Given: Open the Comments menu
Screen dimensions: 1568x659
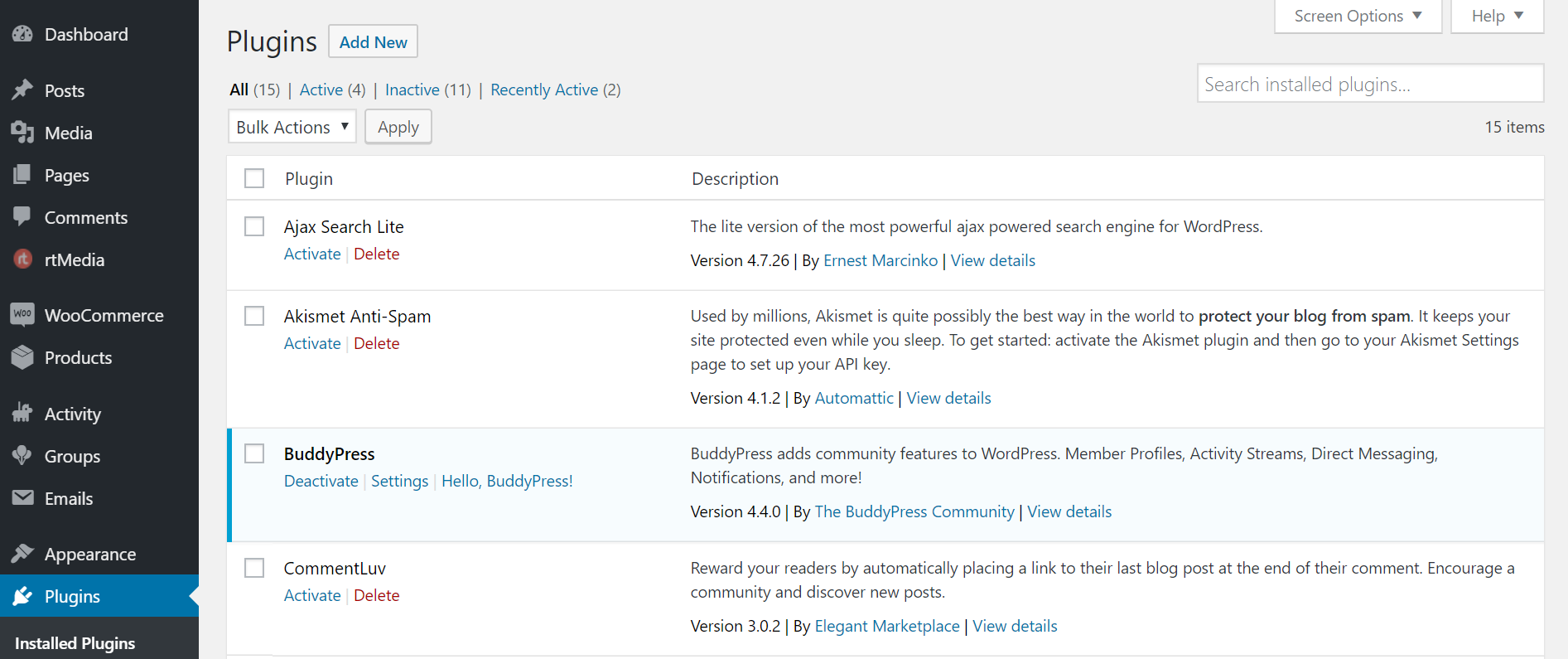Looking at the screenshot, I should (x=86, y=217).
